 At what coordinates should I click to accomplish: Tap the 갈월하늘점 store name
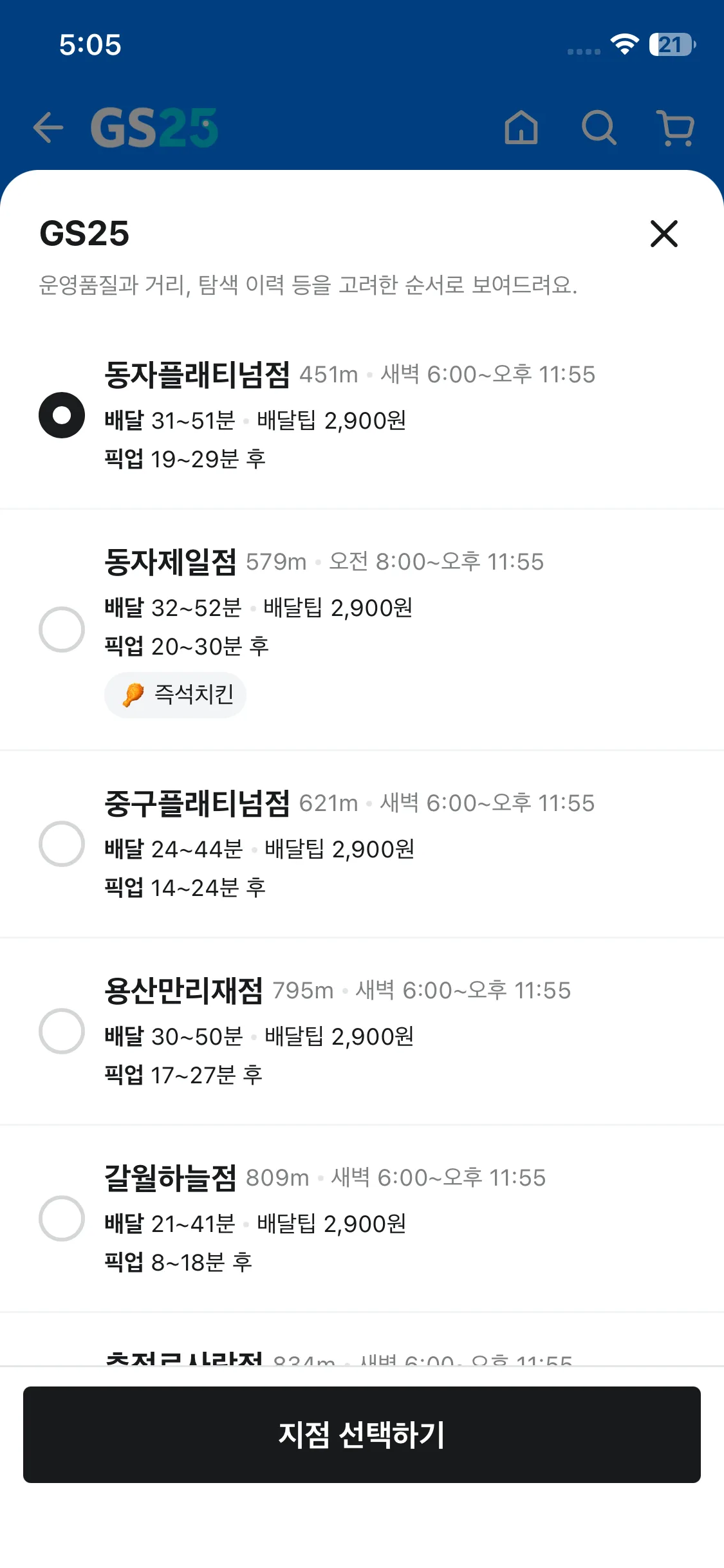tap(171, 1178)
